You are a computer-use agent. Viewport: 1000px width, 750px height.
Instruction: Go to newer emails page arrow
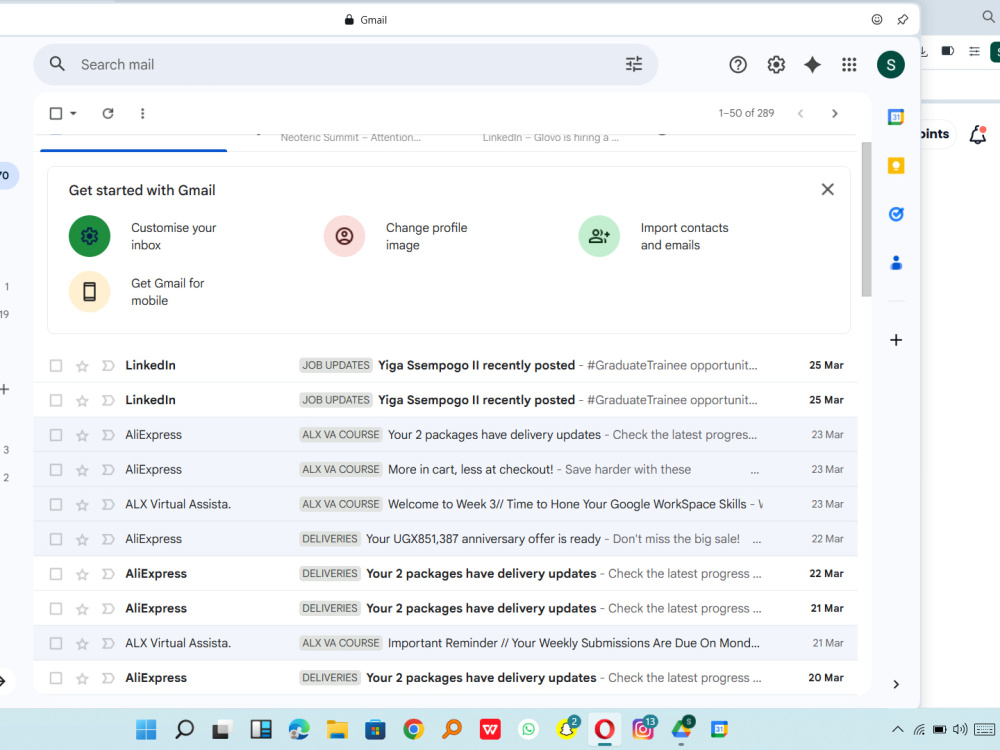pyautogui.click(x=800, y=114)
